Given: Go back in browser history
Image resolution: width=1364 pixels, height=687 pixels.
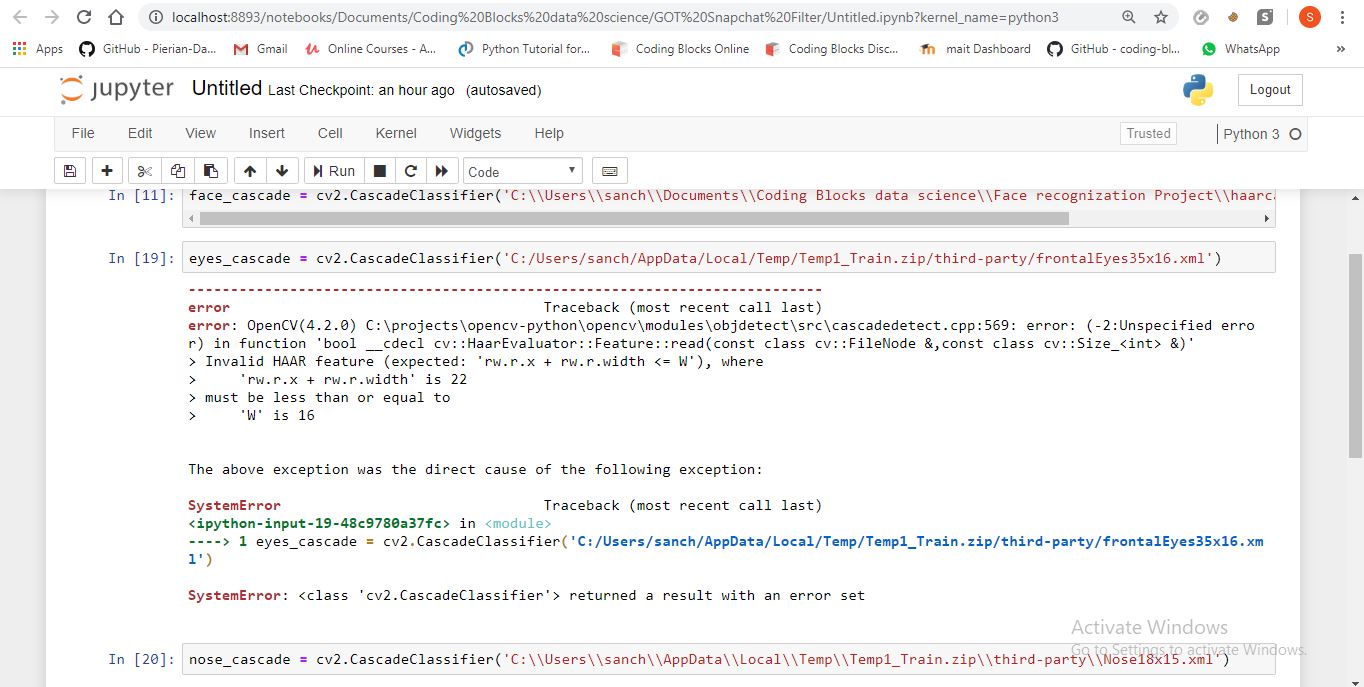Looking at the screenshot, I should (20, 17).
